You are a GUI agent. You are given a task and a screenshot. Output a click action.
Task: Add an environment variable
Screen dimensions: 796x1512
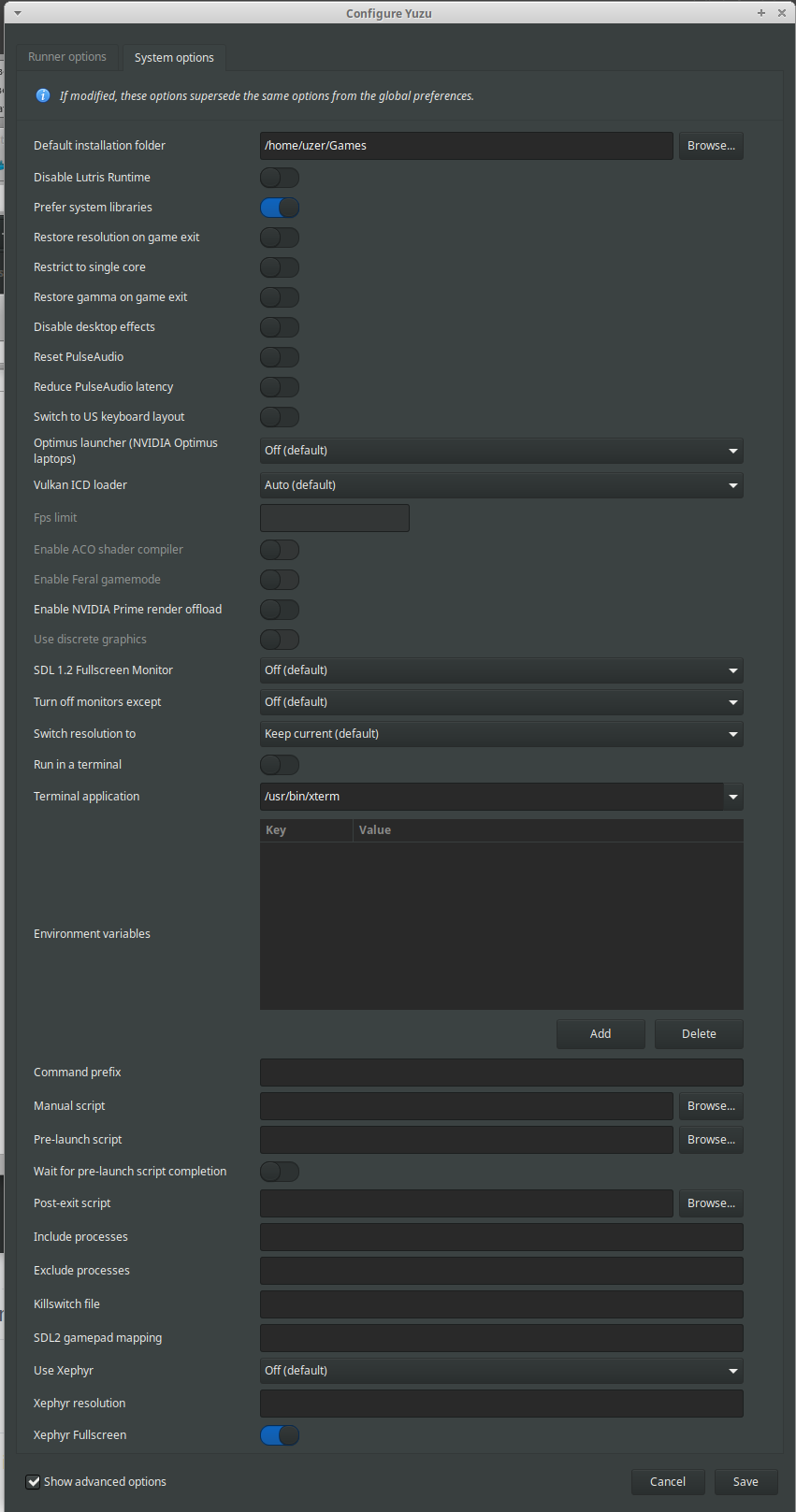point(601,1034)
